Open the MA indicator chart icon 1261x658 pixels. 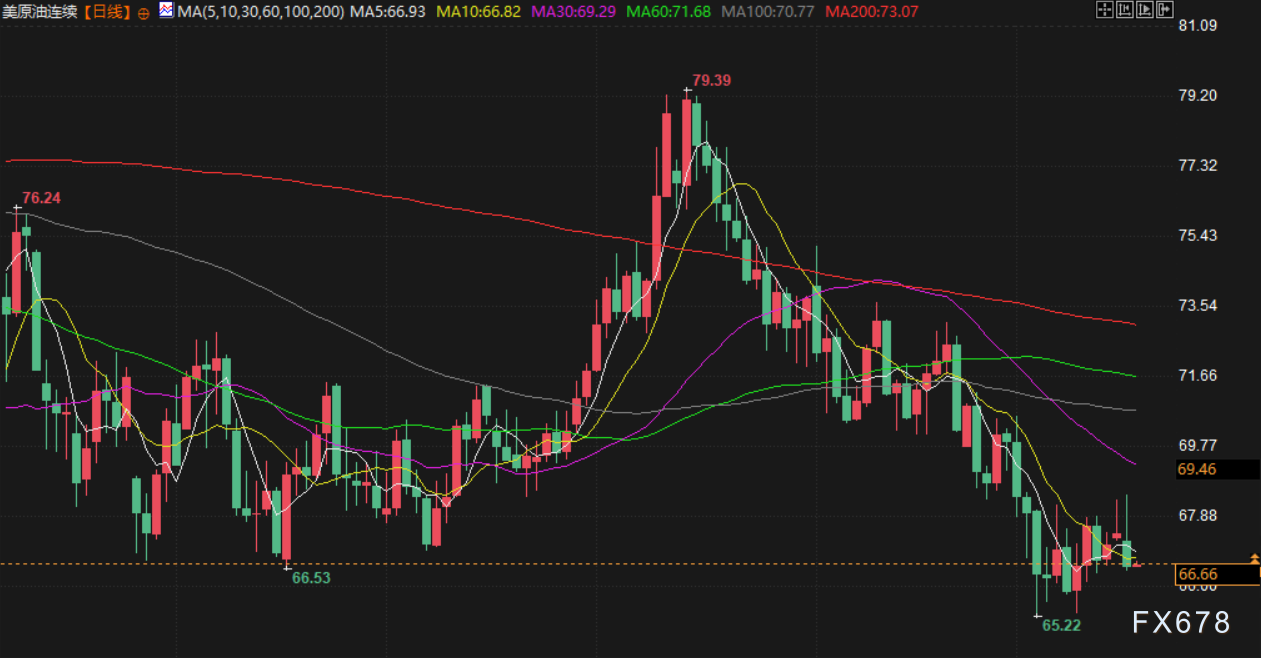pos(164,11)
